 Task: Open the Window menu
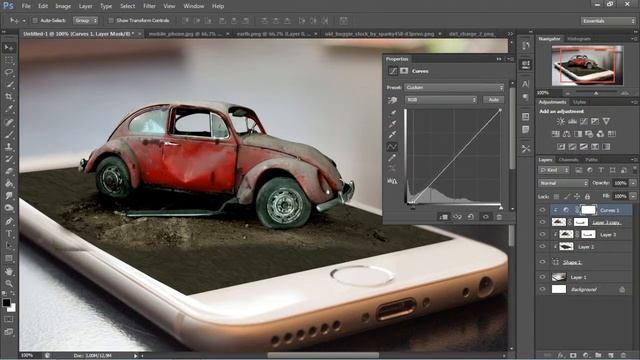pos(193,6)
